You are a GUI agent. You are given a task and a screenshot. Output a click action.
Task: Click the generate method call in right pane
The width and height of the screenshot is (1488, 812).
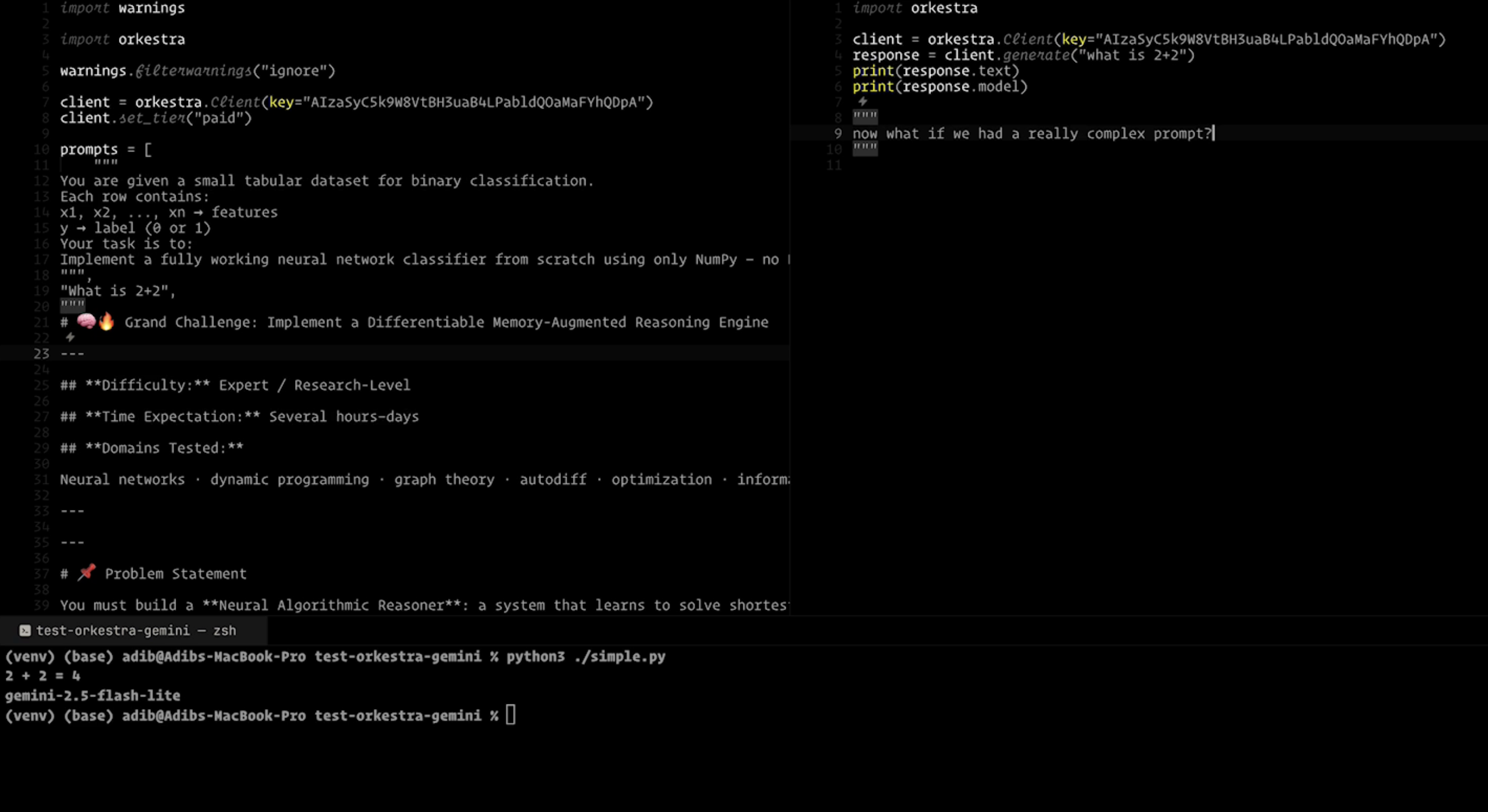(x=1036, y=55)
